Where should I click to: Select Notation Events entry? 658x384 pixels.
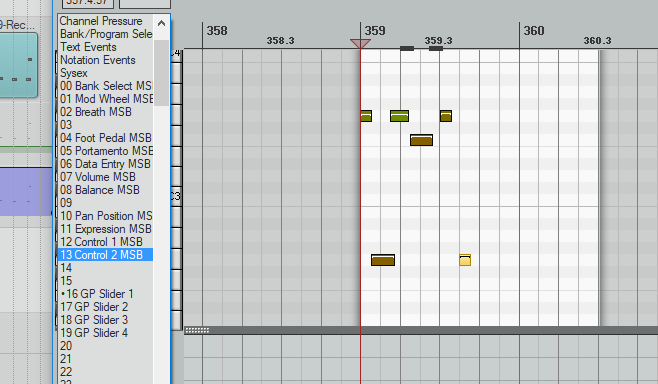105,60
